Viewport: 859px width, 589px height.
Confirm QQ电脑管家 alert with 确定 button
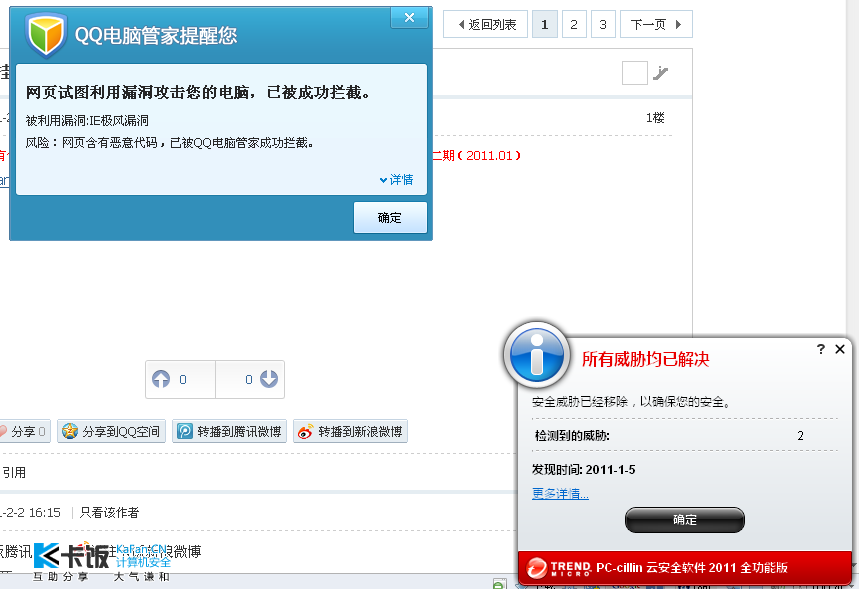point(390,218)
